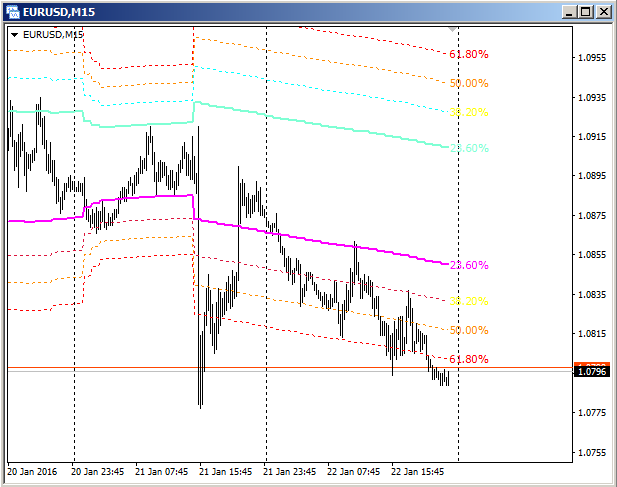
Task: Click the yellow 38.20% upper level label
Action: coord(469,113)
